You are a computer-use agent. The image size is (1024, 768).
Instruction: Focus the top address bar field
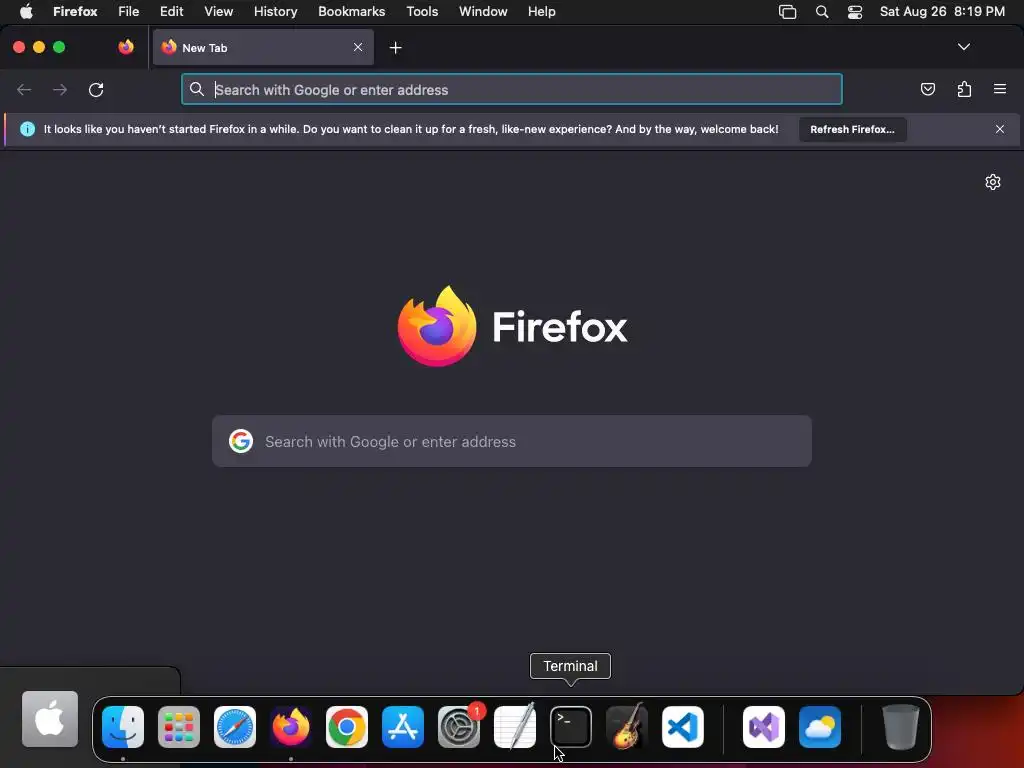point(512,89)
